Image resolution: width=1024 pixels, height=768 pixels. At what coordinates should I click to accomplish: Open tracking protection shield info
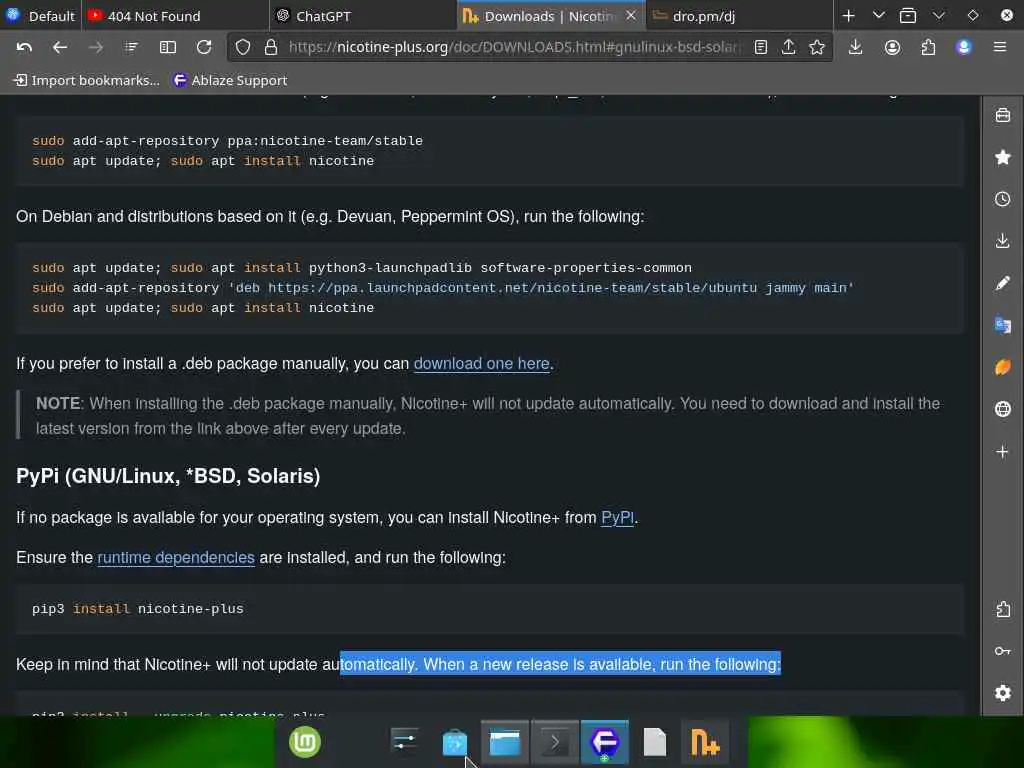click(x=243, y=47)
